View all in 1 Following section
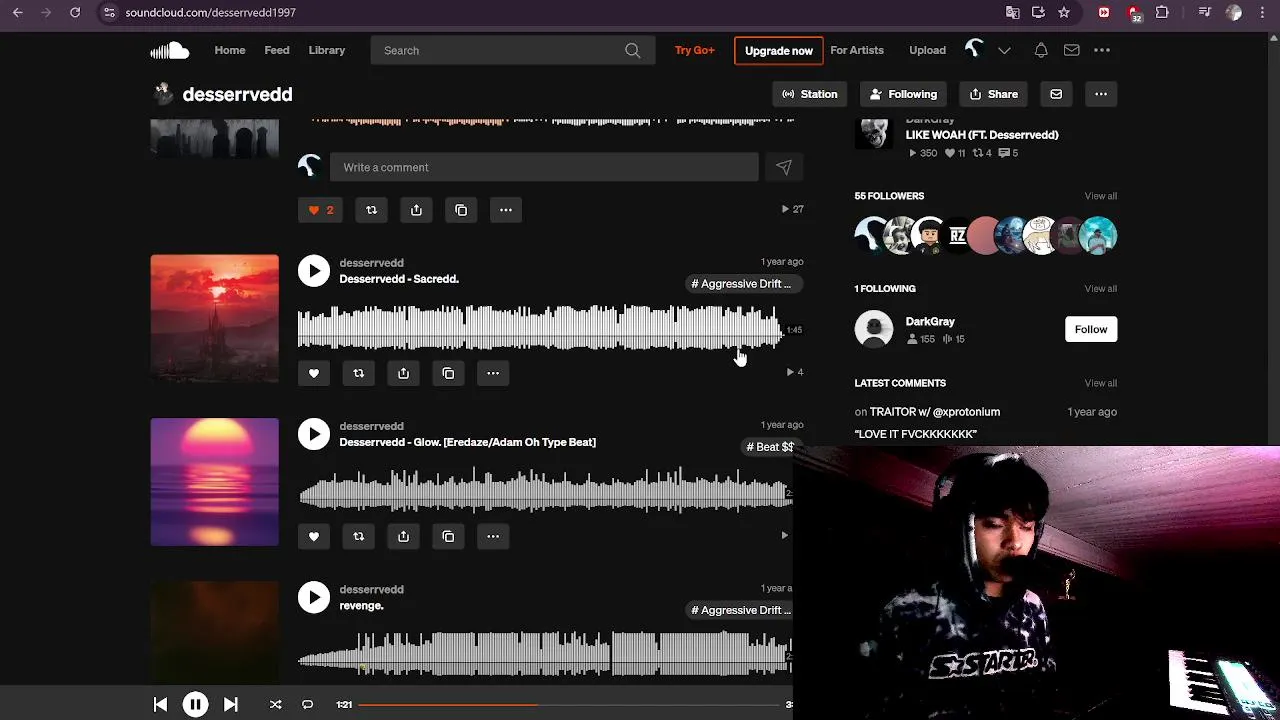The height and width of the screenshot is (720, 1280). click(x=1100, y=289)
